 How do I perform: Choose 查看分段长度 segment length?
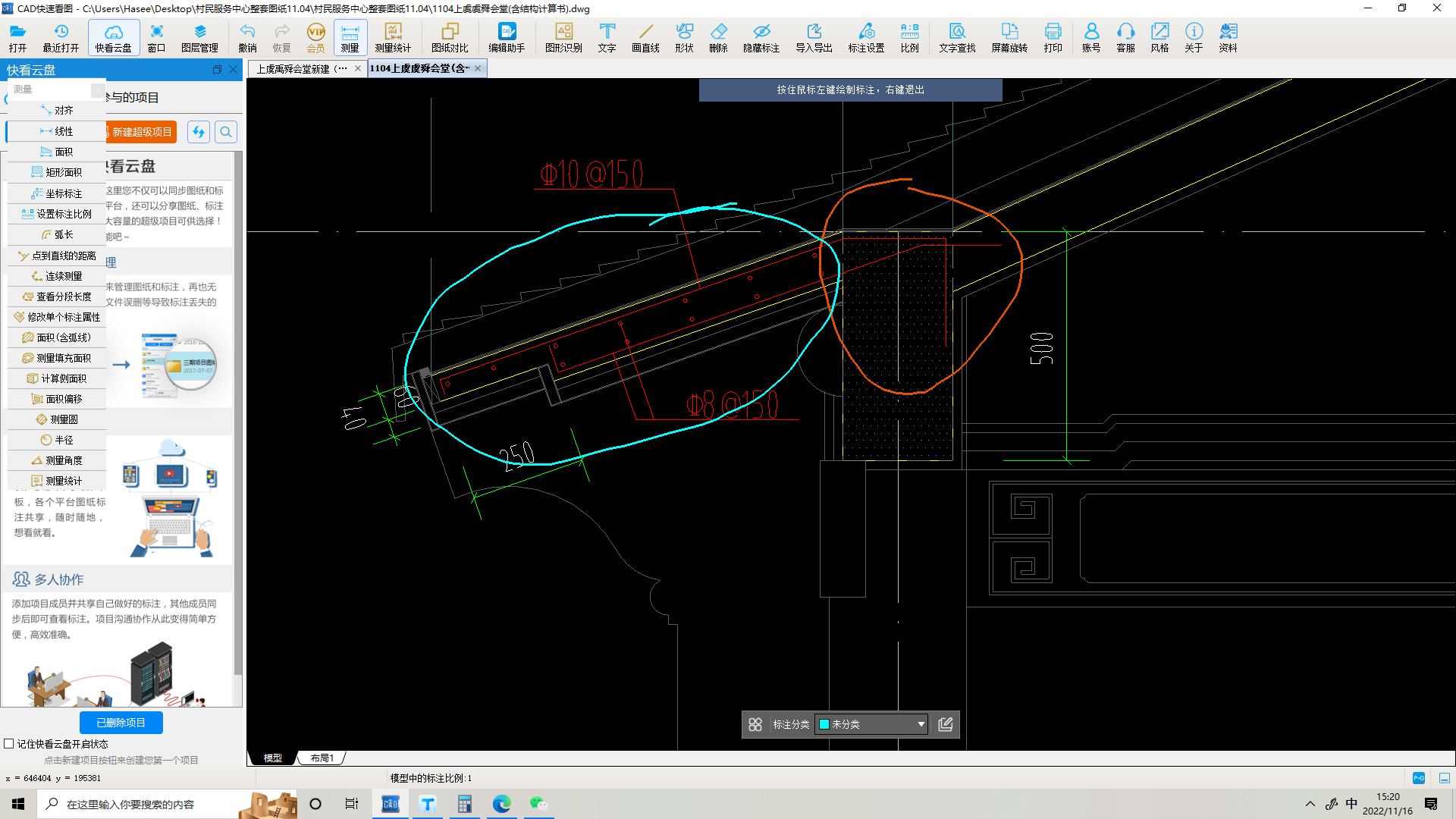57,297
